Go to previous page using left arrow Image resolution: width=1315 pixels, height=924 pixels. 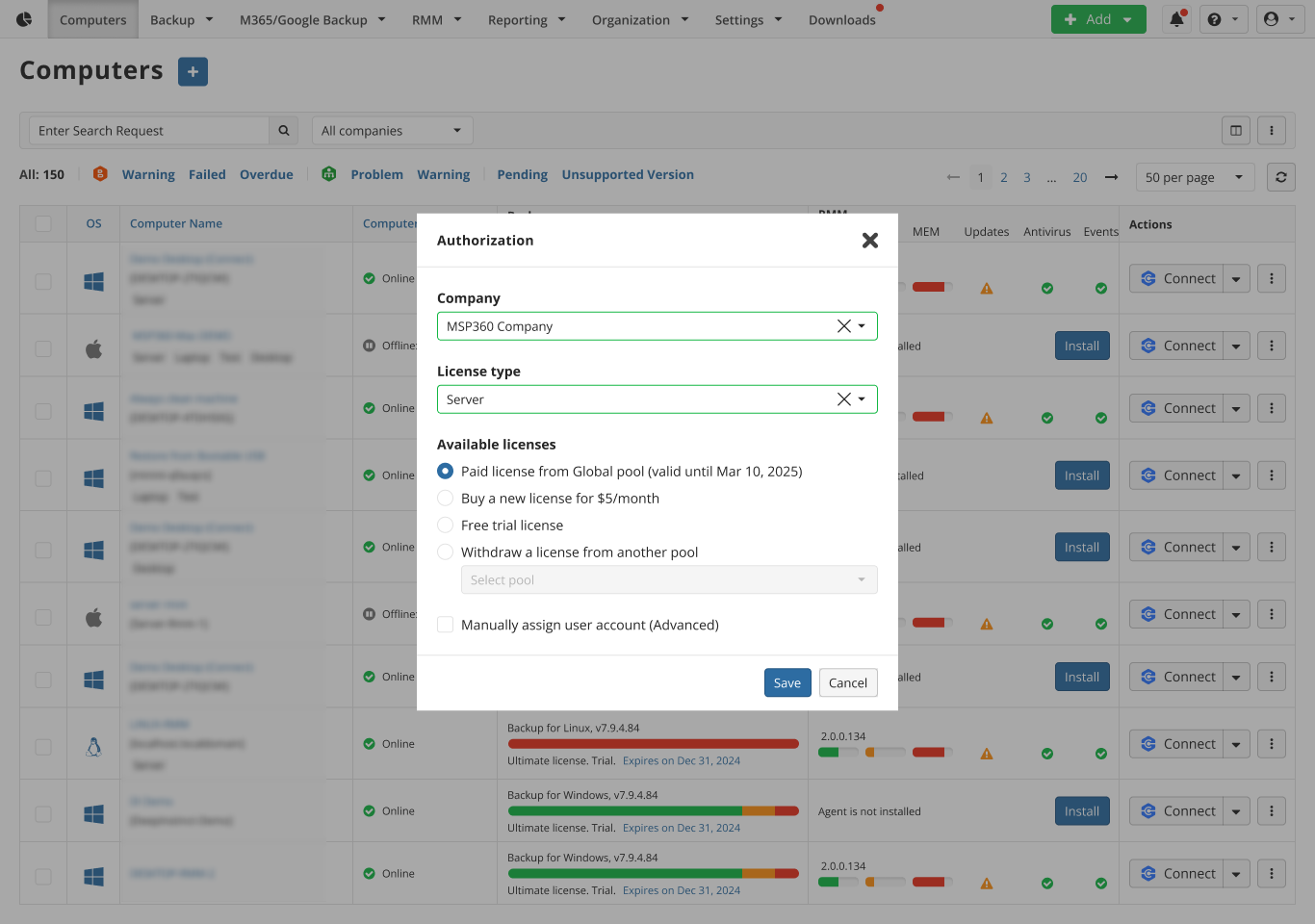(x=953, y=177)
